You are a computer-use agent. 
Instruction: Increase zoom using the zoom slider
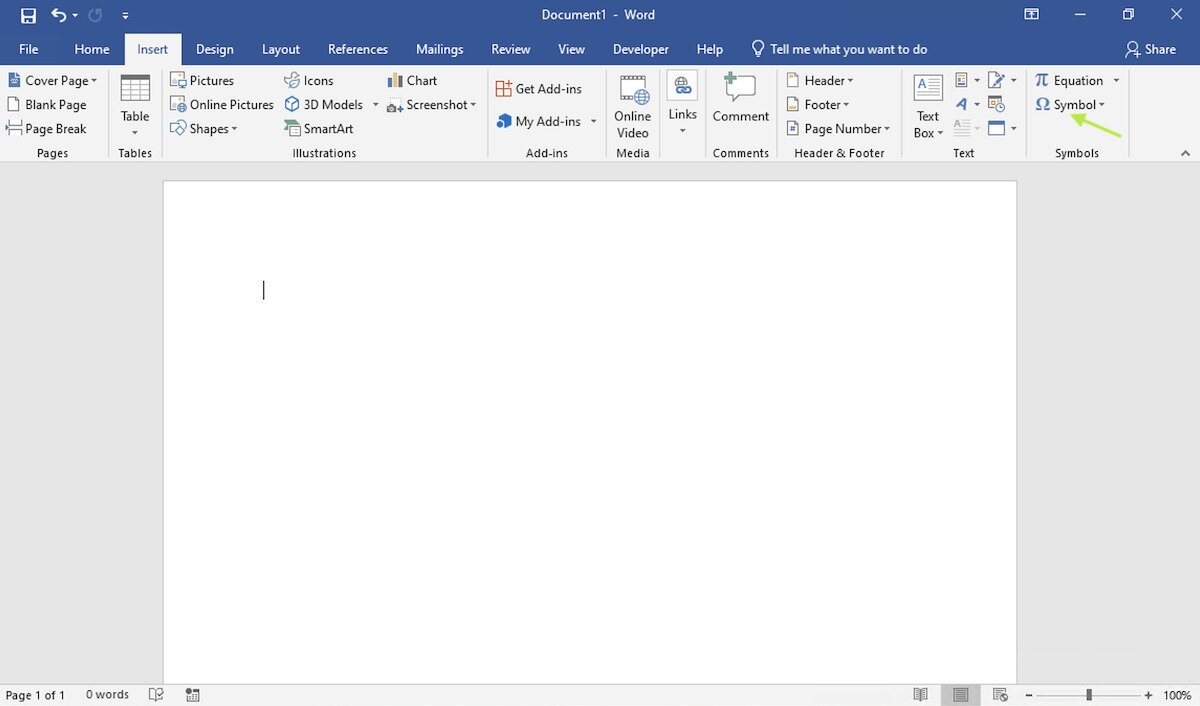point(1146,694)
